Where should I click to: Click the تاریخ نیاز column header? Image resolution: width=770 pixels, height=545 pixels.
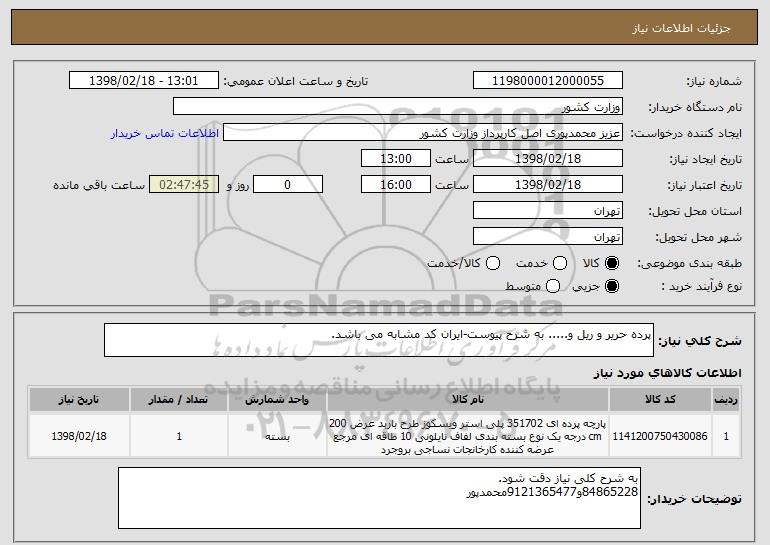click(79, 399)
